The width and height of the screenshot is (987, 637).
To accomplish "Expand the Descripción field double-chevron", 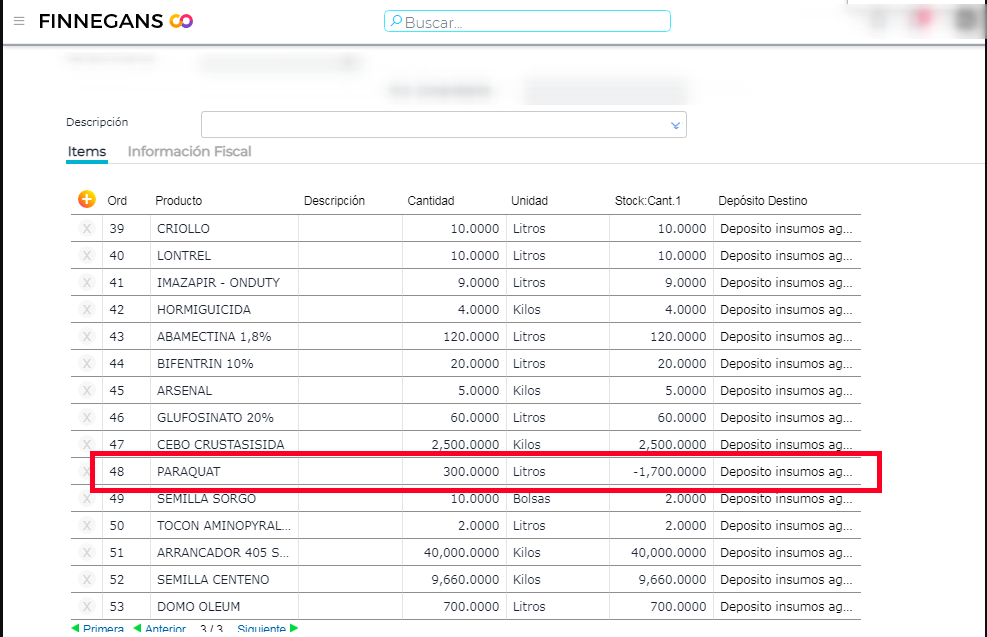I will [675, 125].
